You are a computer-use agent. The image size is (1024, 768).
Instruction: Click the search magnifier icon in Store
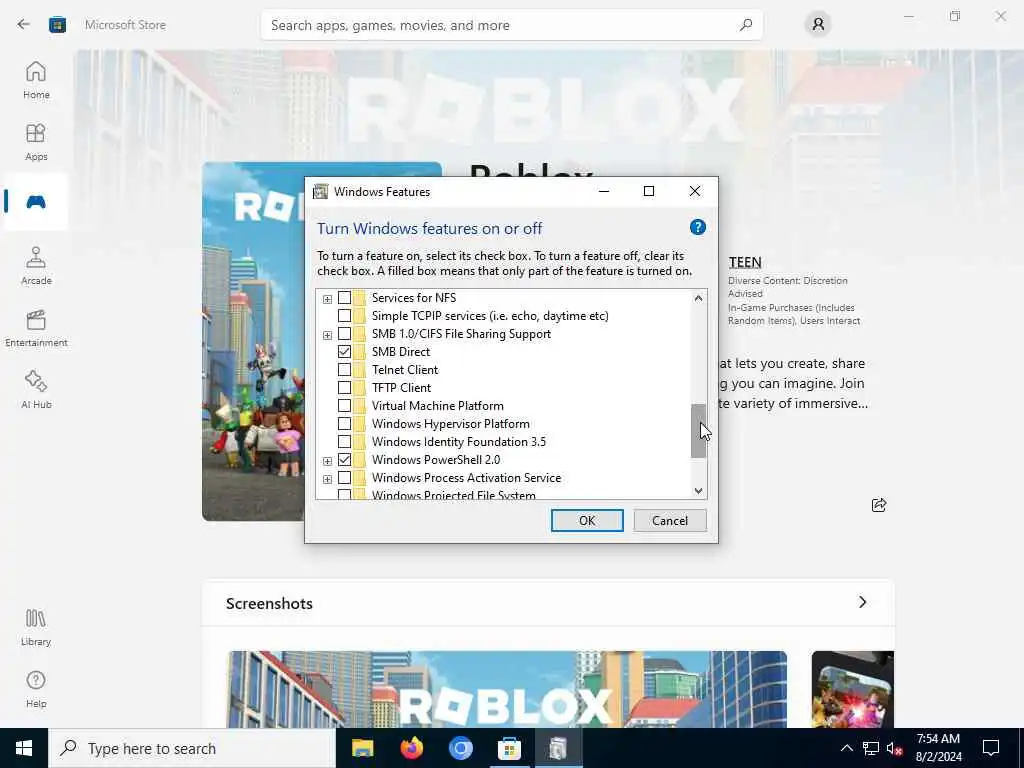click(x=746, y=25)
